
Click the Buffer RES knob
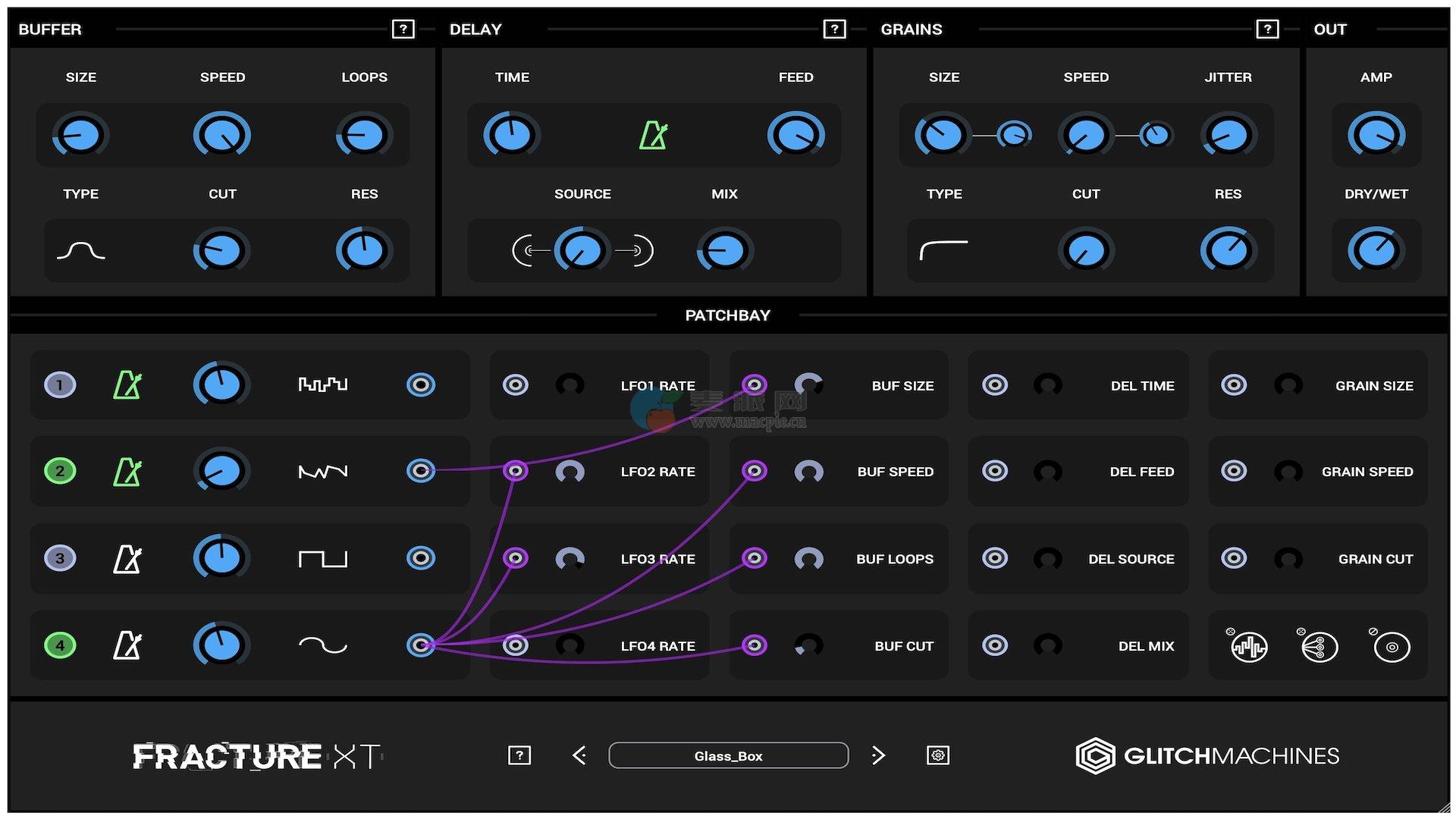point(364,250)
